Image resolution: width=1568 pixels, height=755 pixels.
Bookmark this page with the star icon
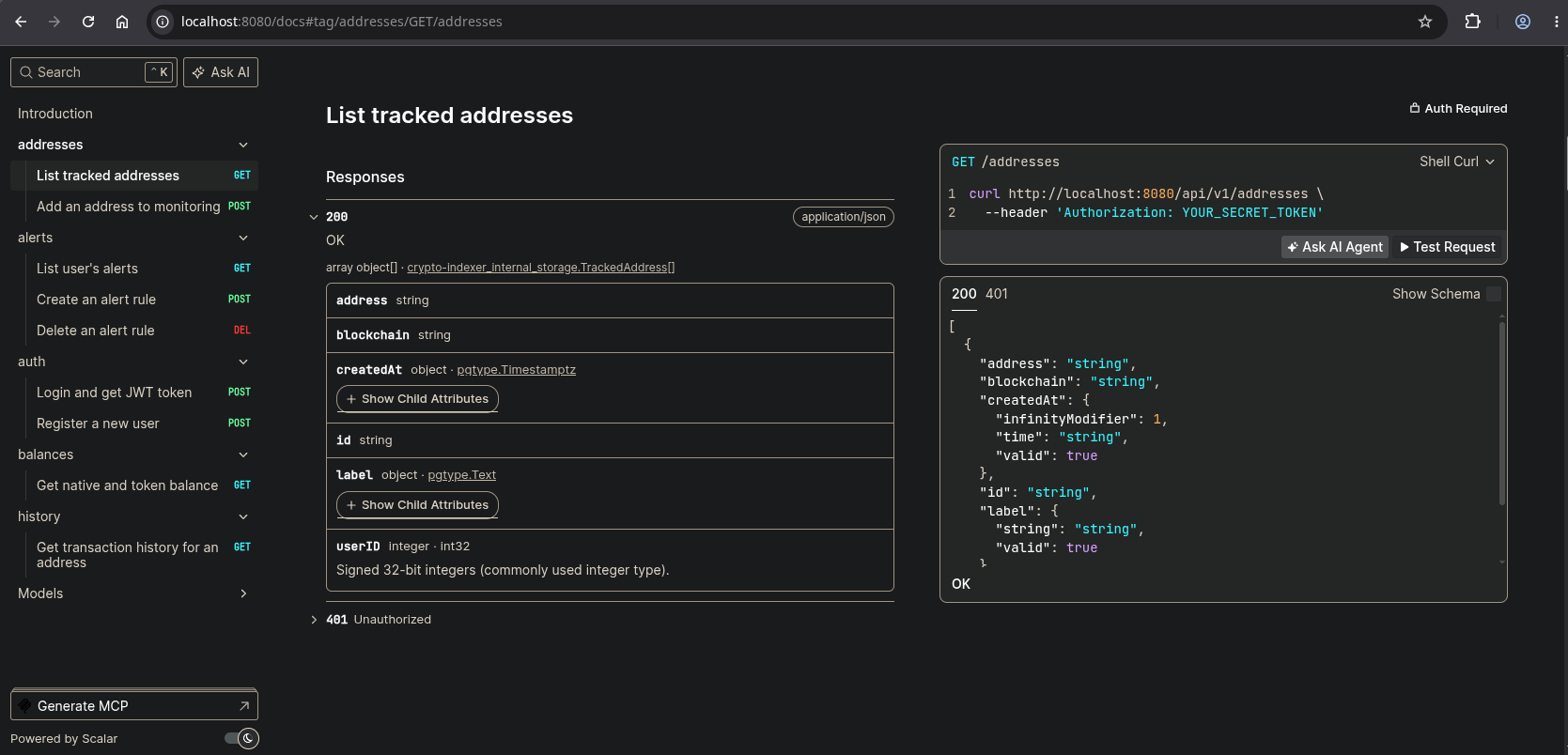pyautogui.click(x=1425, y=22)
